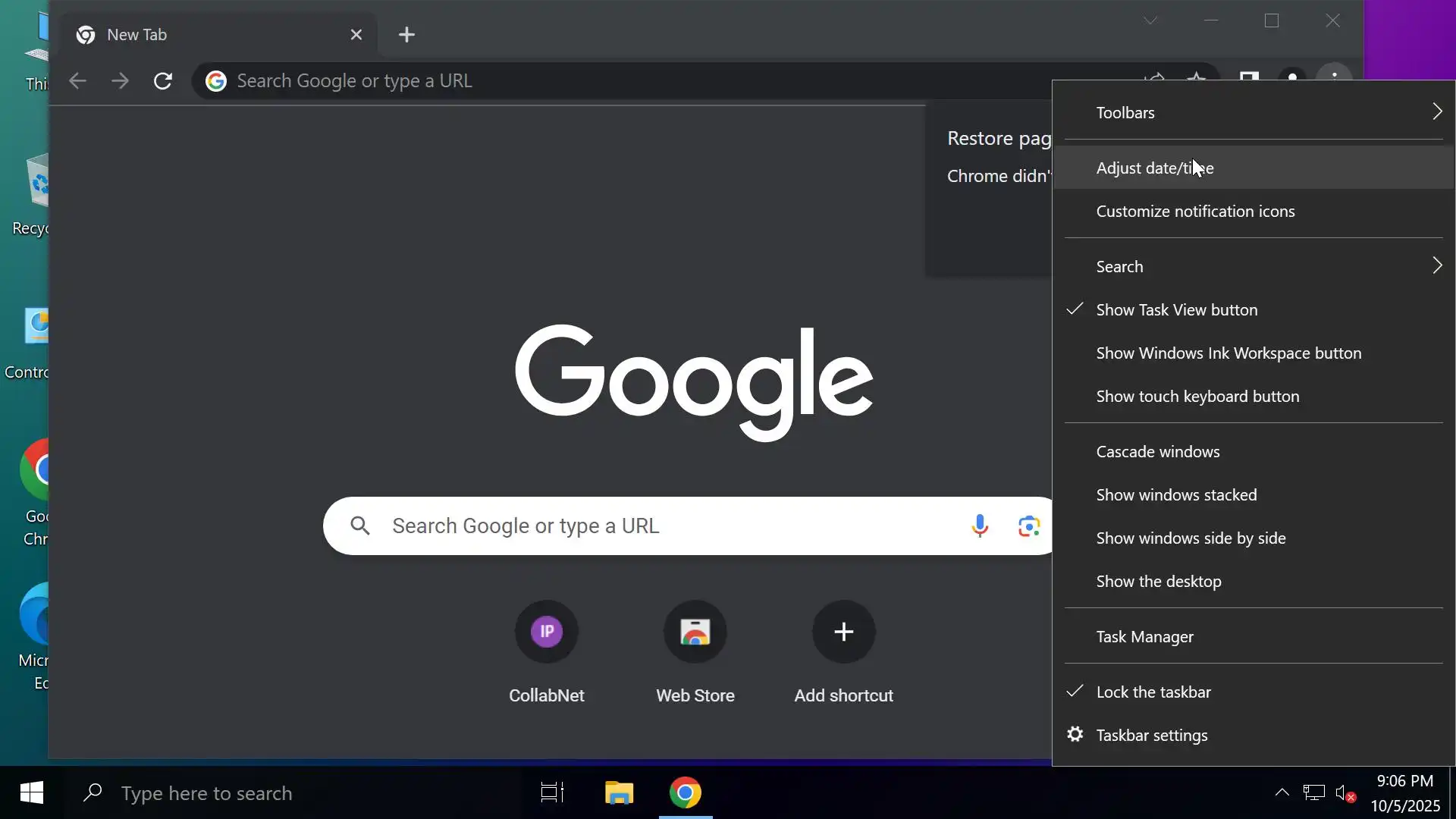1456x819 pixels.
Task: Uncheck Lock the taskbar option
Action: (1153, 692)
